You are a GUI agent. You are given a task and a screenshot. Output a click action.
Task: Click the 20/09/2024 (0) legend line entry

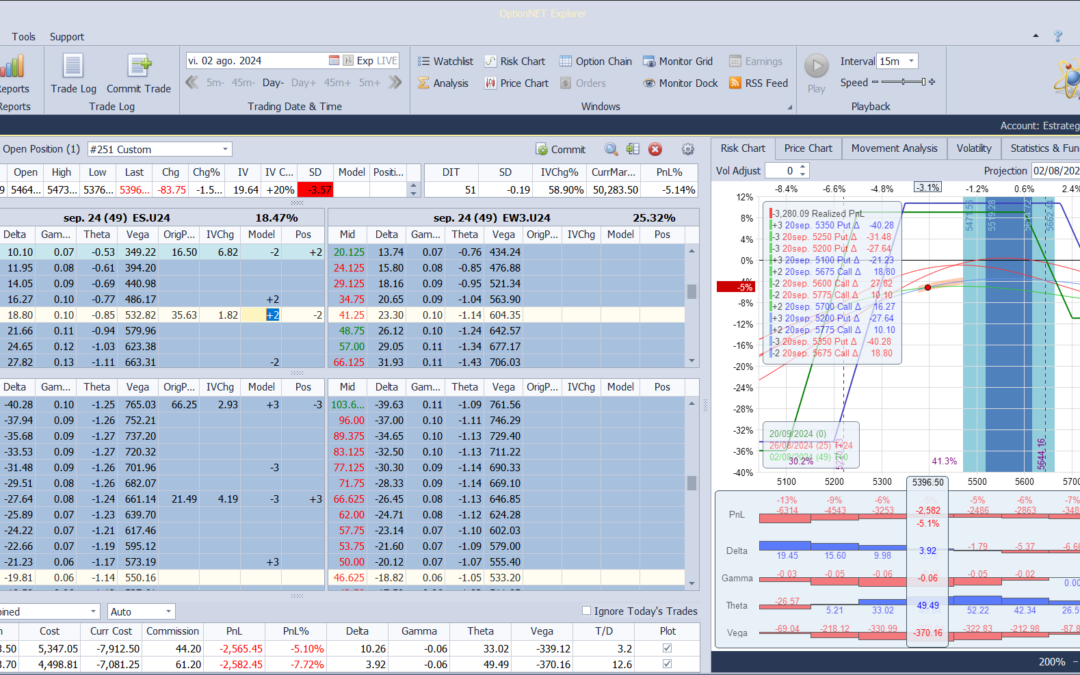click(x=798, y=434)
